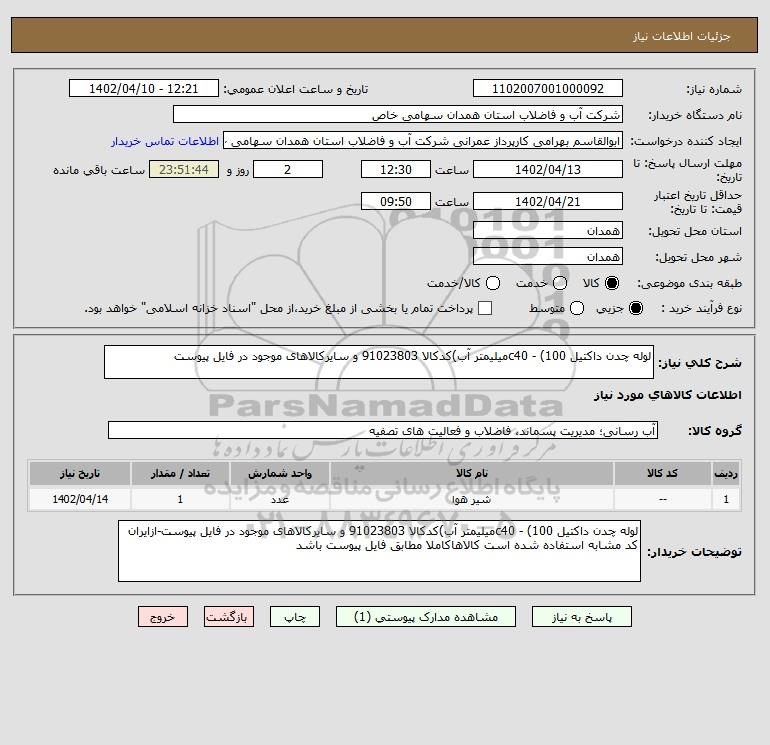Click the گروه کالا field
The height and width of the screenshot is (745, 770).
[383, 430]
